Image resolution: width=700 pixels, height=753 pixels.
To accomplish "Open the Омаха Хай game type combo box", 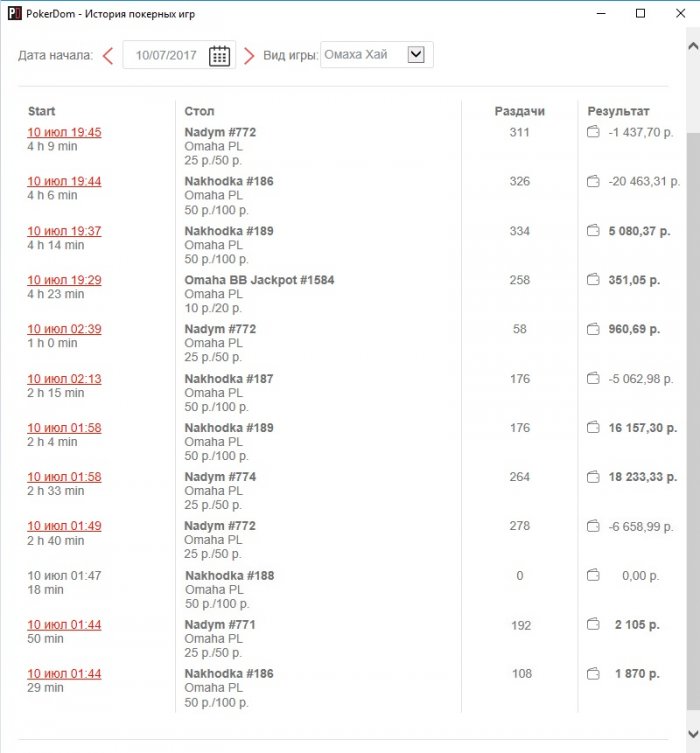I will (377, 55).
